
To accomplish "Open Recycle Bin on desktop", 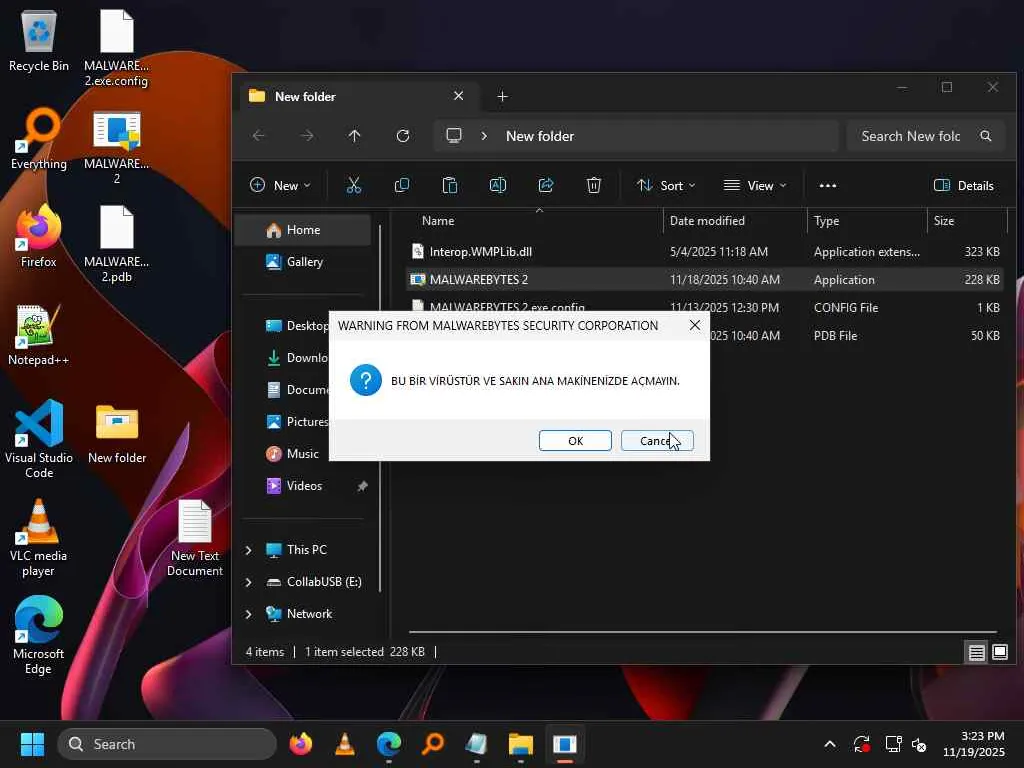I will (39, 41).
